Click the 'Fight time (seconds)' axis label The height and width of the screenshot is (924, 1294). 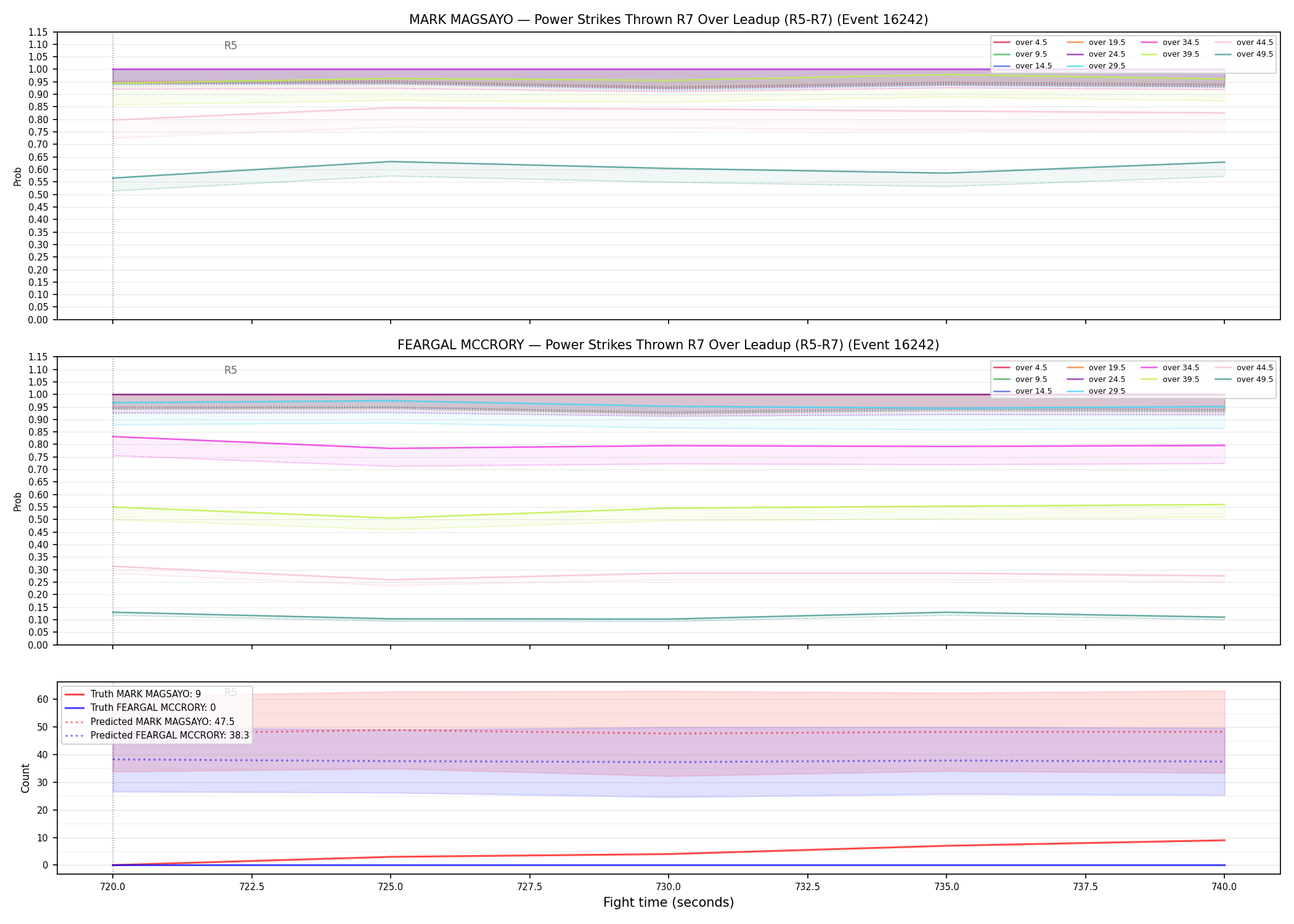[669, 902]
